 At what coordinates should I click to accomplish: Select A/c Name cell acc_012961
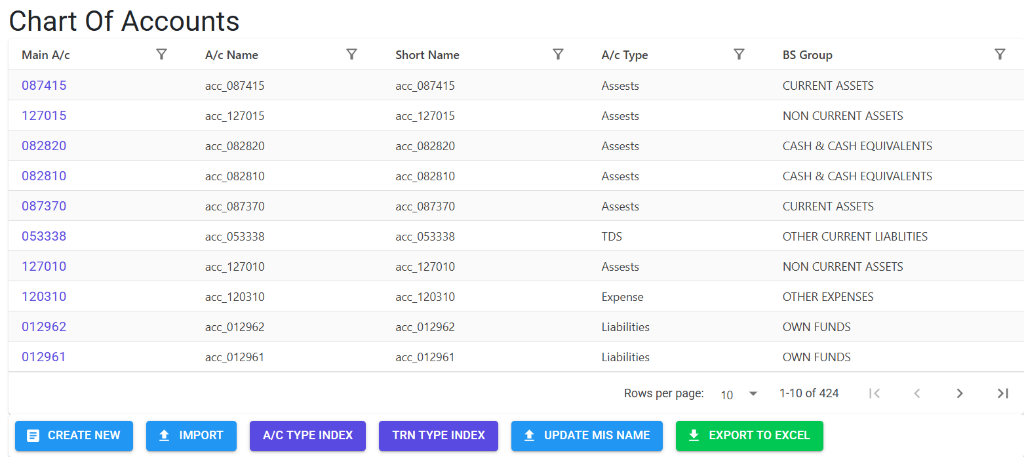coord(234,357)
